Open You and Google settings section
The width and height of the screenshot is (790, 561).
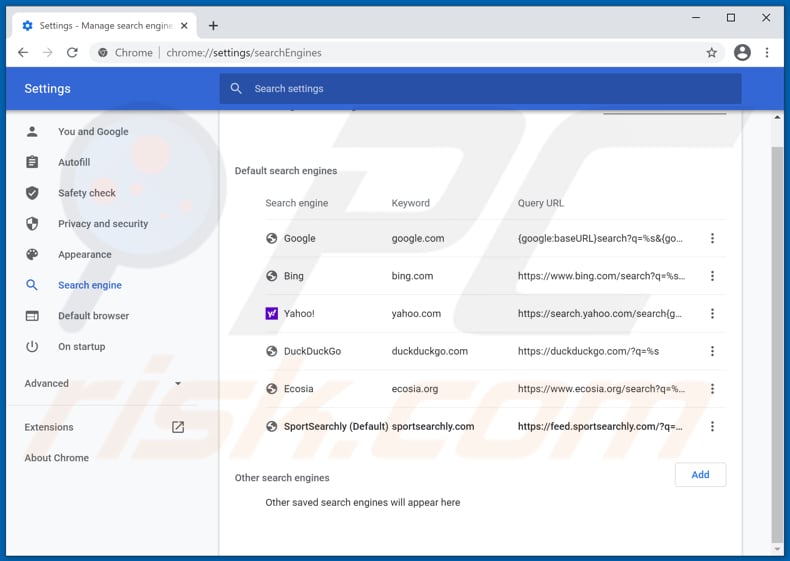93,132
